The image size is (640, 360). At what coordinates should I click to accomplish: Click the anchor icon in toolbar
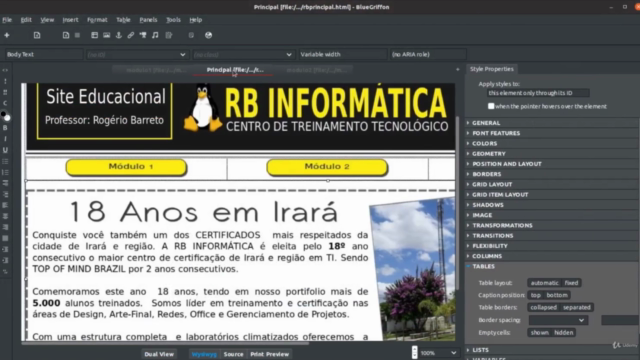[x=119, y=36]
